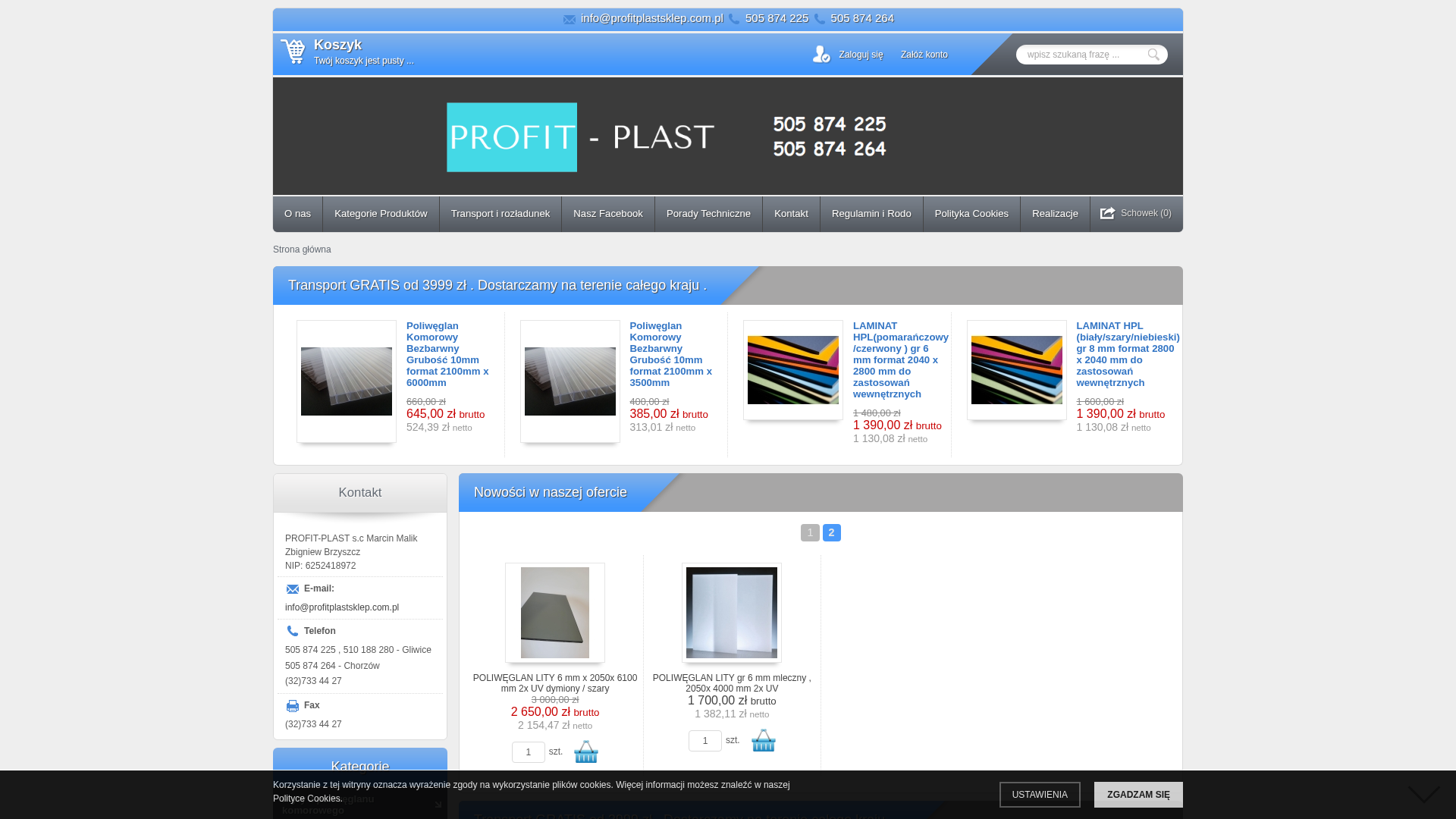Click the Załóż konto link

(x=924, y=55)
